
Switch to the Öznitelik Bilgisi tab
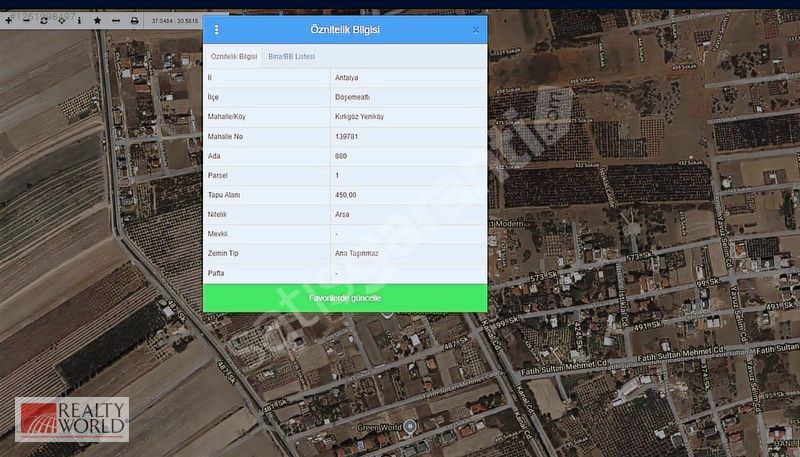click(234, 57)
